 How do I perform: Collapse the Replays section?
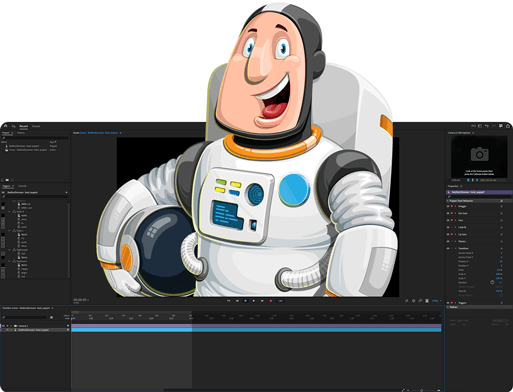pos(448,307)
